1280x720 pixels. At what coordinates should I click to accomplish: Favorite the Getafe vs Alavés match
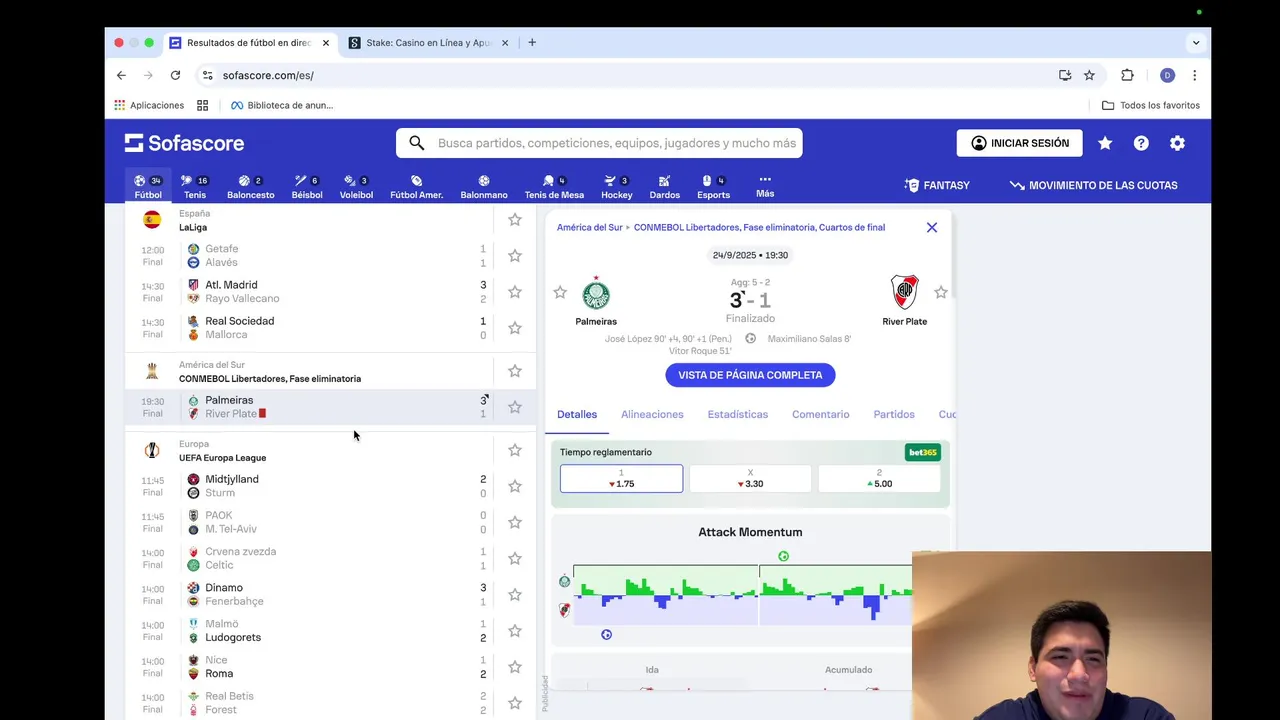(515, 255)
